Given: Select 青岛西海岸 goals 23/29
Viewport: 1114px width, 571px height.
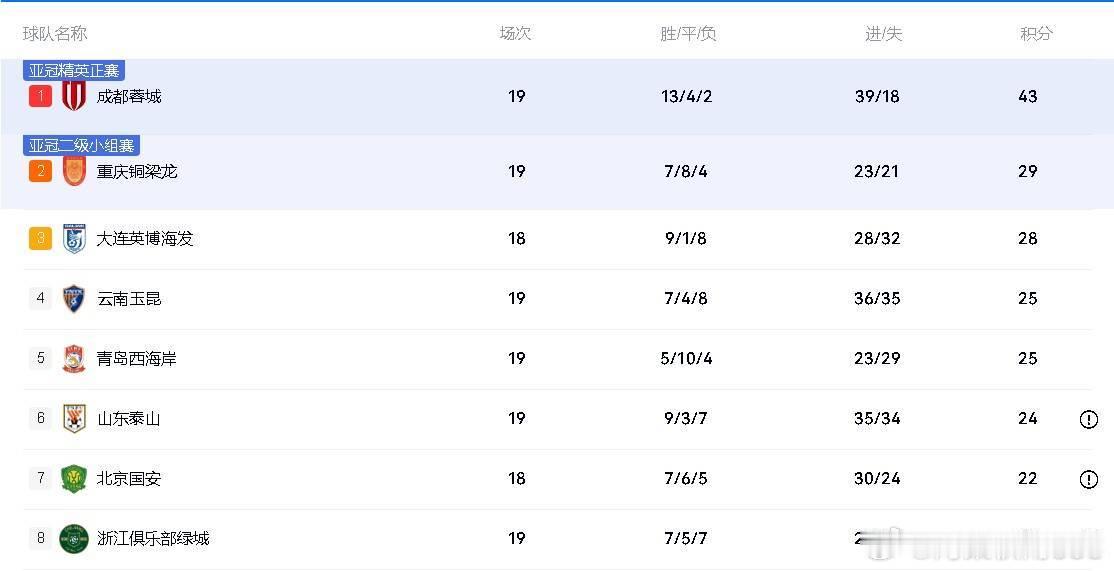Looking at the screenshot, I should pos(877,359).
